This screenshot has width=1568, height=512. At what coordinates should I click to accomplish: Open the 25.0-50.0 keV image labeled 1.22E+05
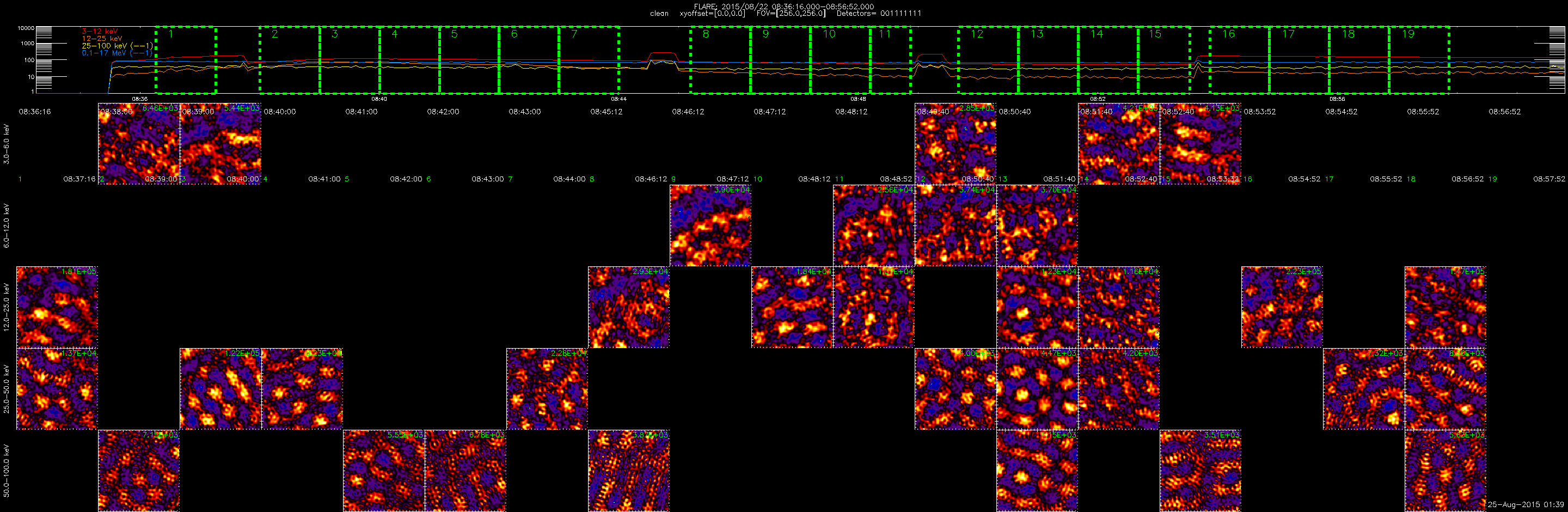220,389
